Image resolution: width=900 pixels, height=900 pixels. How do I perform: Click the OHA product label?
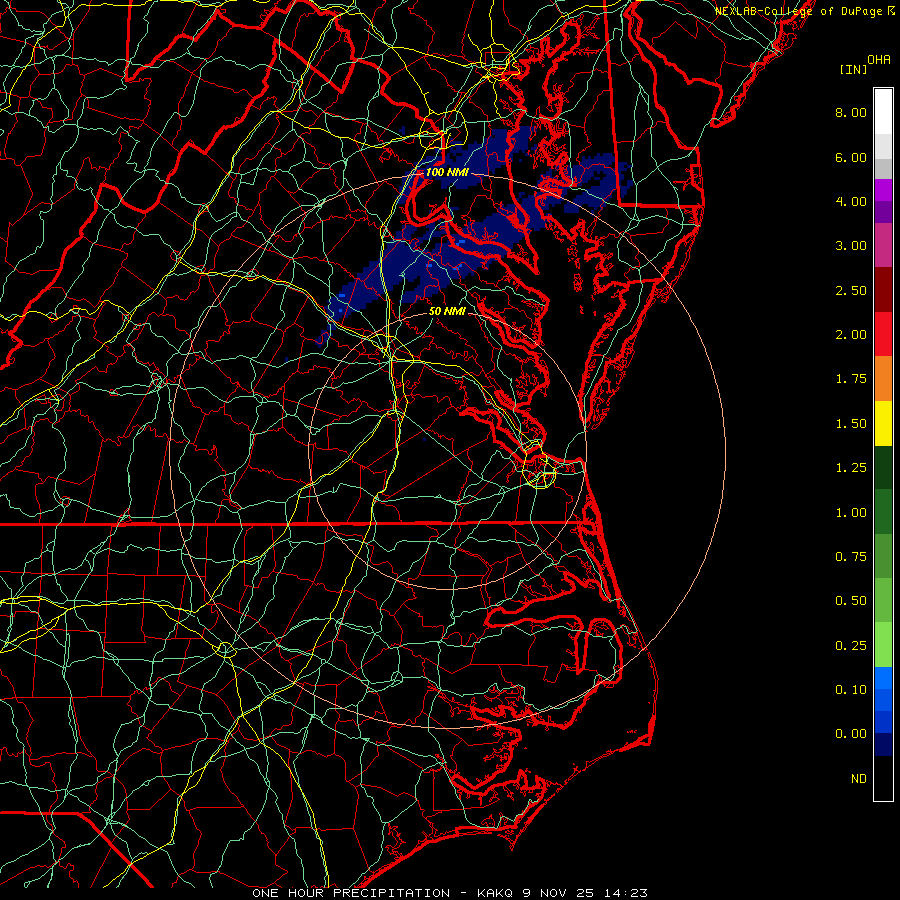(879, 60)
